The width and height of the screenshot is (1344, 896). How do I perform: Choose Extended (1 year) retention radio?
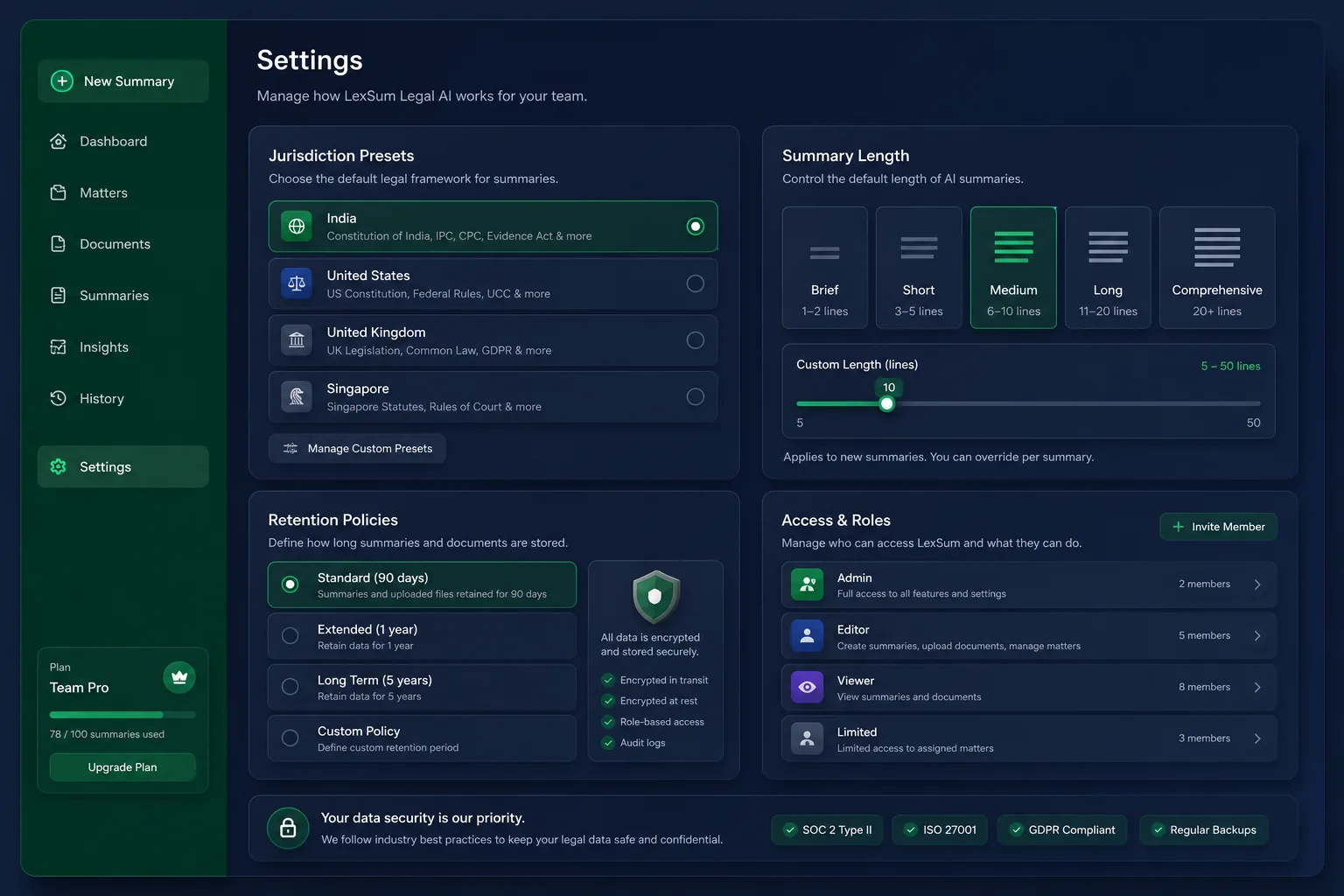[x=290, y=636]
